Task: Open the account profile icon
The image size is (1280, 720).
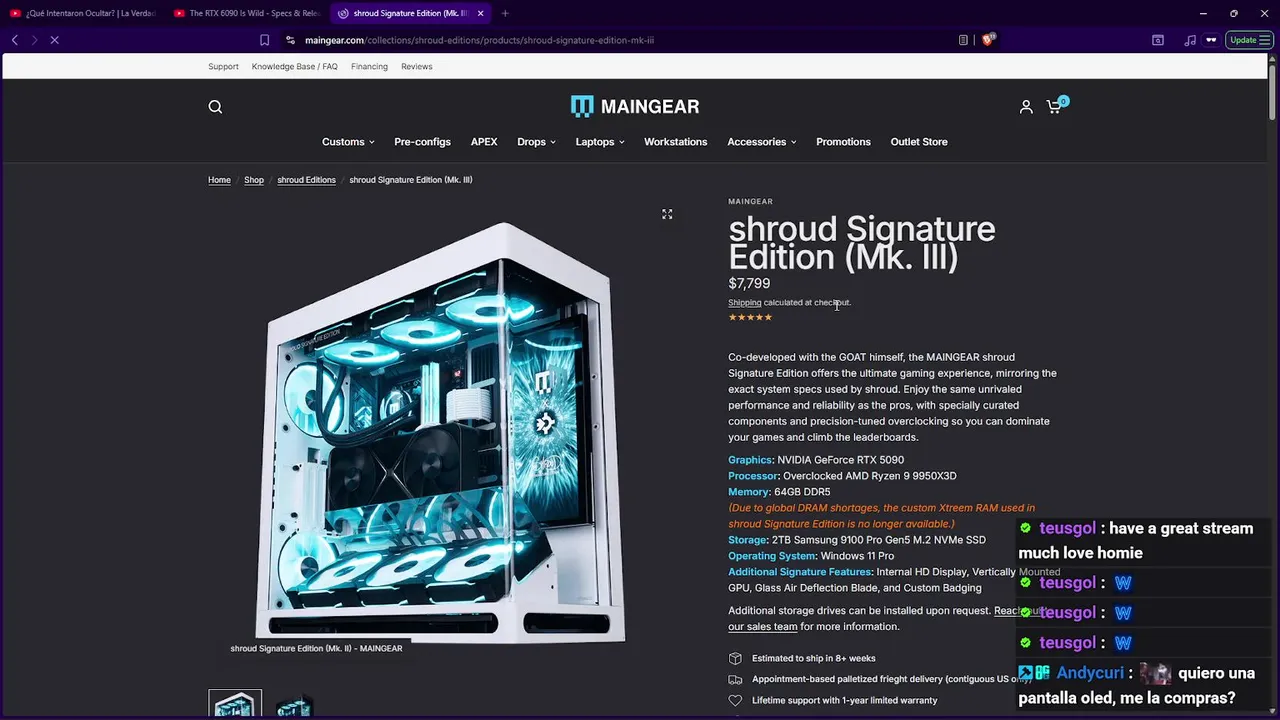Action: [1026, 107]
